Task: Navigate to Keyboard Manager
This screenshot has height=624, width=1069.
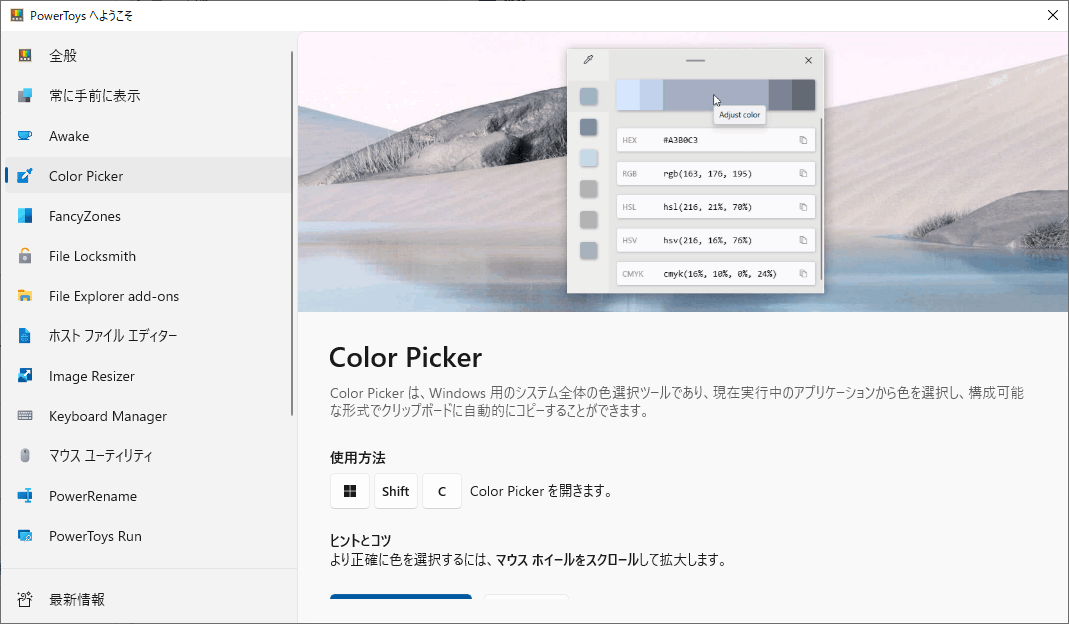Action: click(148, 416)
